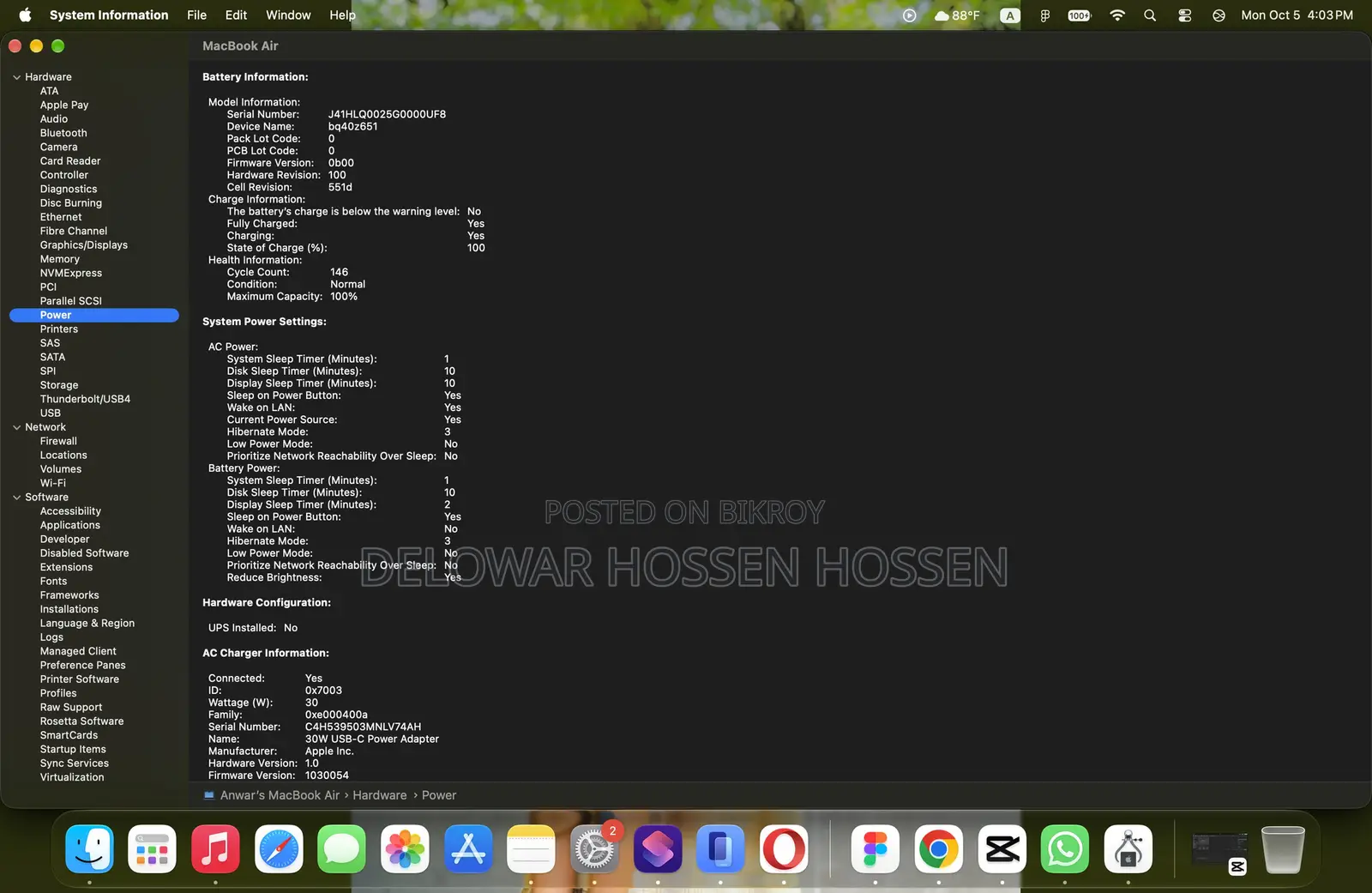Select Thunderbolt/USB4 in sidebar
Viewport: 1372px width, 893px height.
pos(85,399)
